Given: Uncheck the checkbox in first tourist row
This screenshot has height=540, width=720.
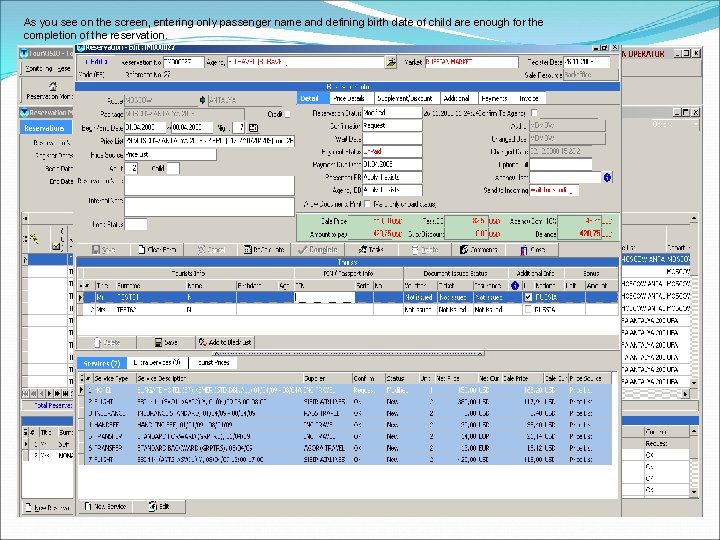Looking at the screenshot, I should (529, 298).
